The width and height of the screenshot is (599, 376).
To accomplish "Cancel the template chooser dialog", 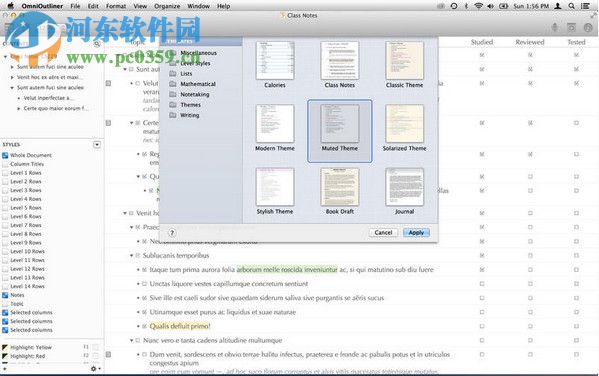I will tap(383, 232).
